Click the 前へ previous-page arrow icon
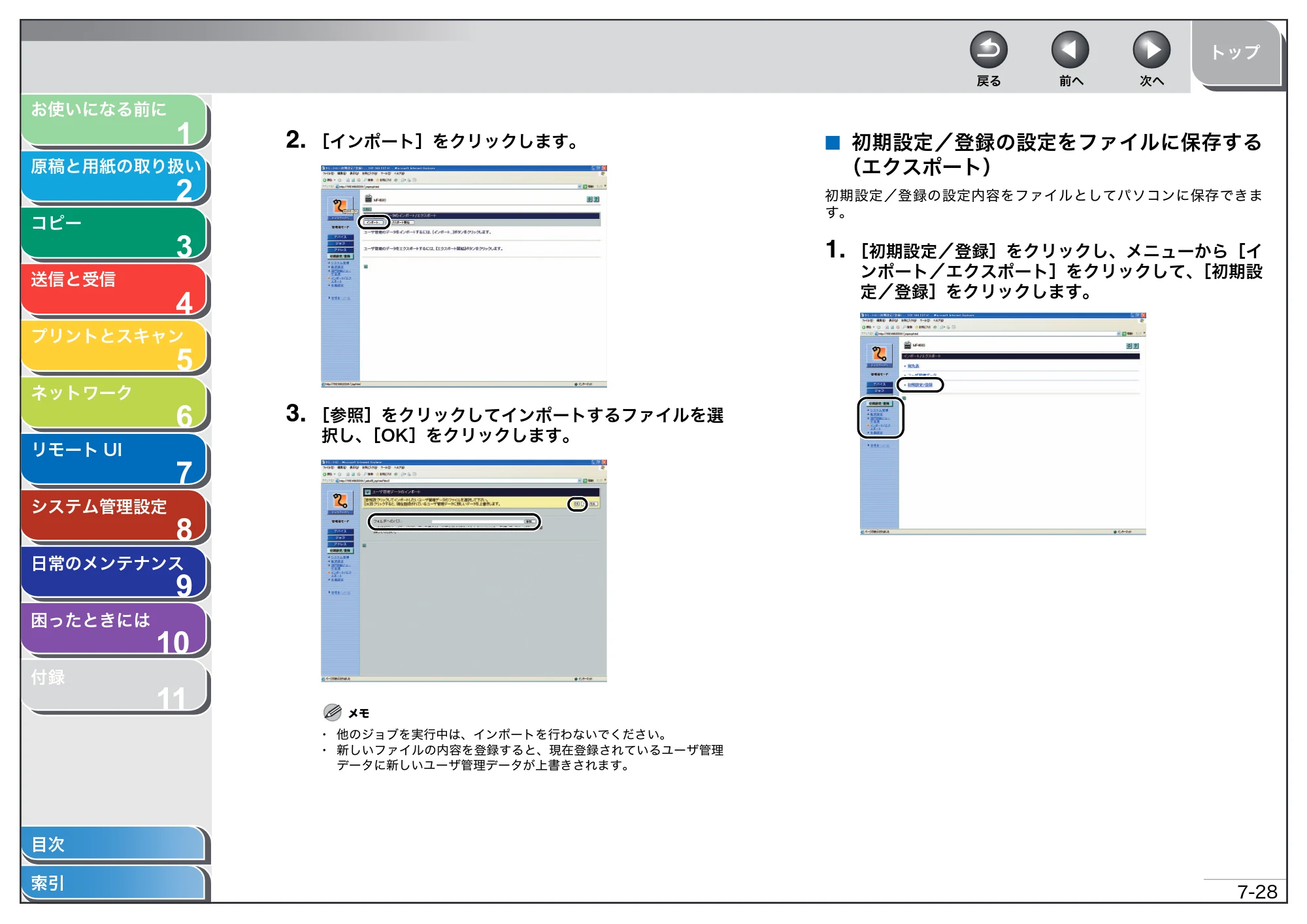 [1070, 50]
